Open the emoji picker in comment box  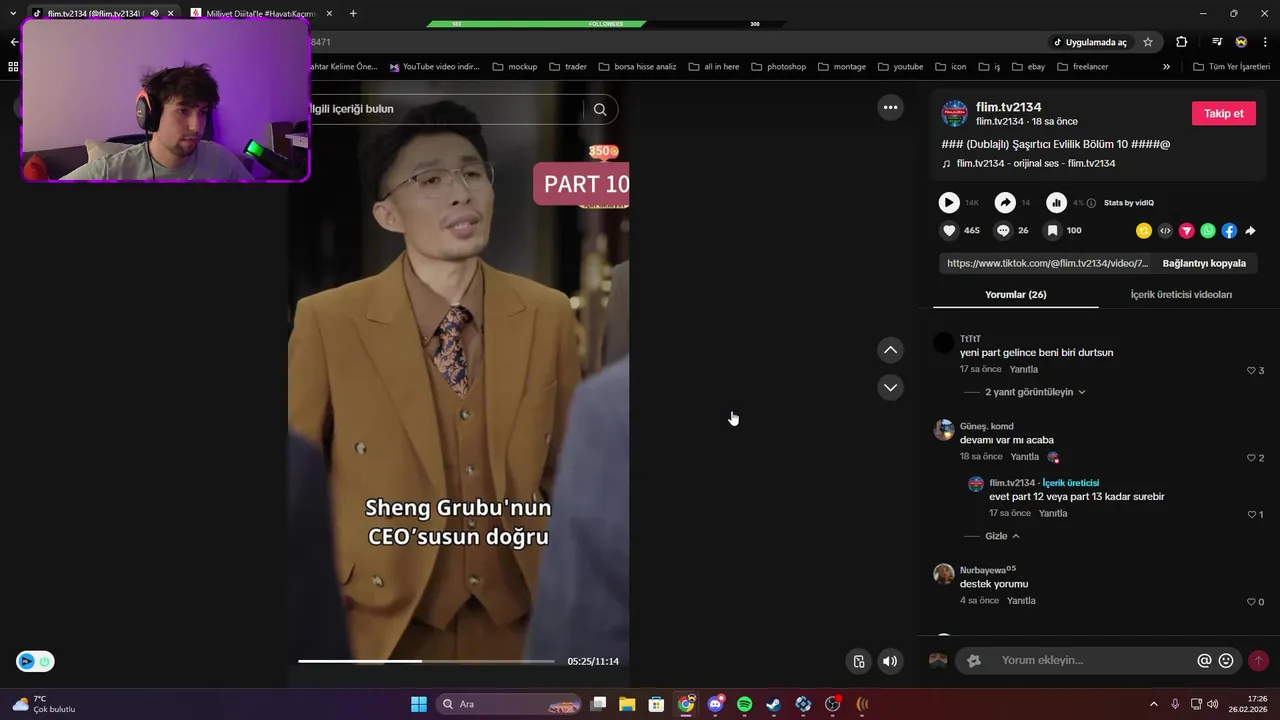(1226, 661)
